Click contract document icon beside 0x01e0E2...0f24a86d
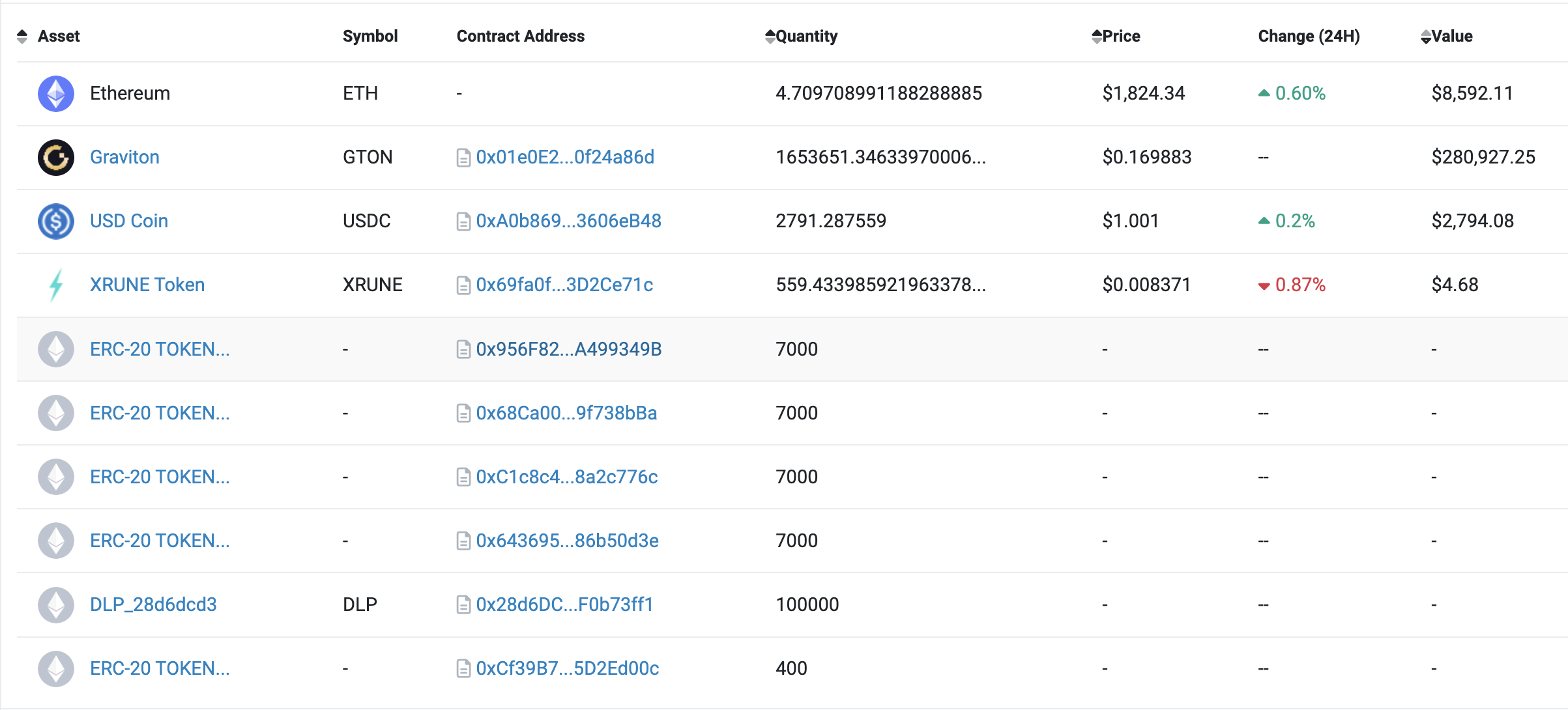This screenshot has width=1568, height=710. coord(463,158)
